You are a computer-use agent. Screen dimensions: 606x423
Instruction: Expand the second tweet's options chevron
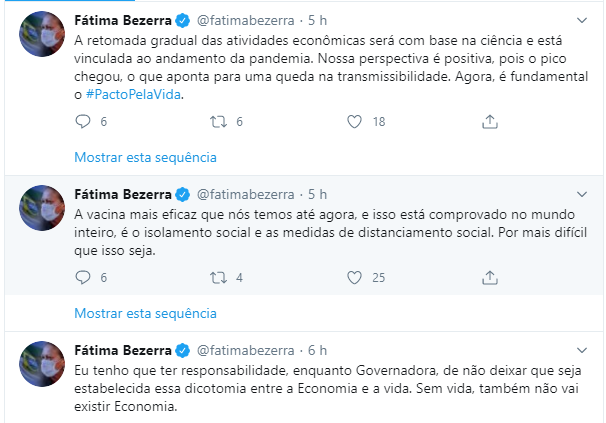(x=583, y=193)
